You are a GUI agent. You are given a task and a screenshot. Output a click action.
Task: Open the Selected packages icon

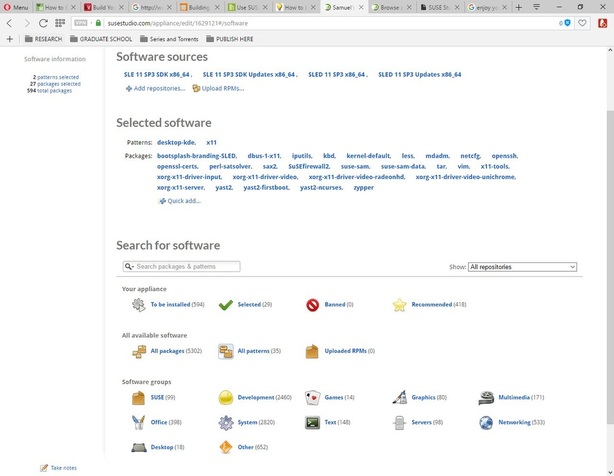pyautogui.click(x=226, y=305)
